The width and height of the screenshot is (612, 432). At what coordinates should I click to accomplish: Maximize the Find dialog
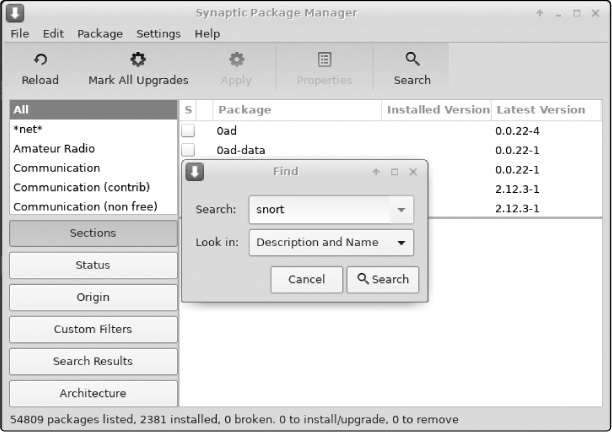click(395, 172)
